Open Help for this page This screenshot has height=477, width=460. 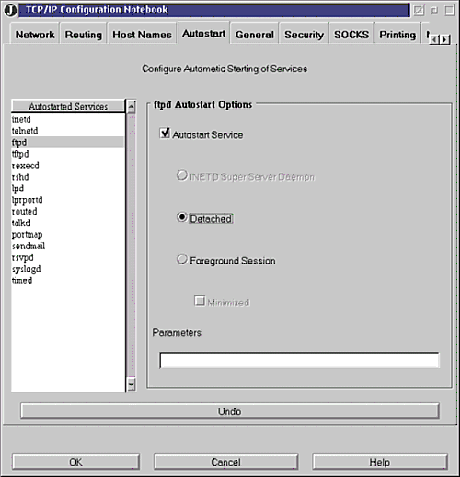click(380, 462)
